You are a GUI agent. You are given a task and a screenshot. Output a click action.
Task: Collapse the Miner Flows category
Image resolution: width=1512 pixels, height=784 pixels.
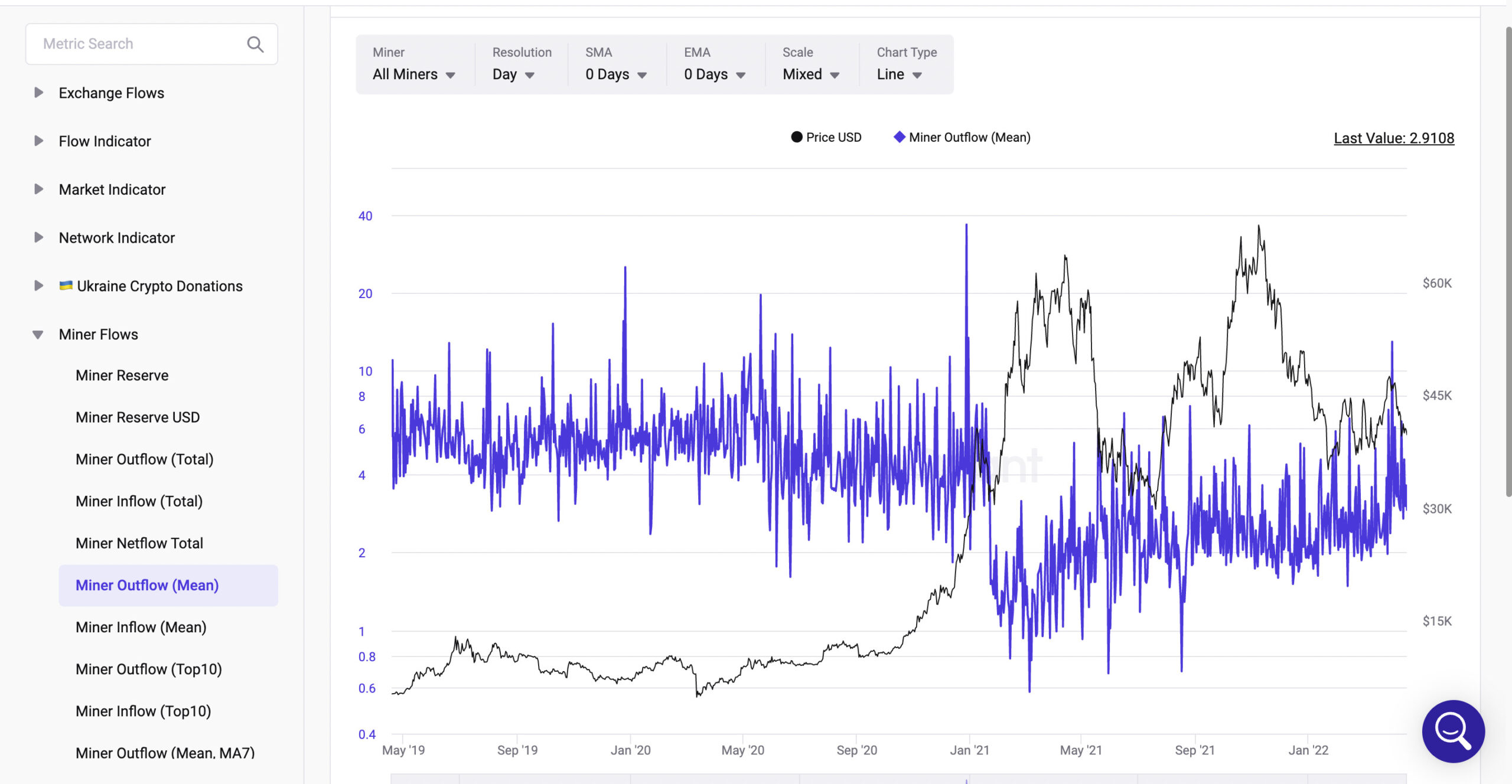(x=38, y=335)
